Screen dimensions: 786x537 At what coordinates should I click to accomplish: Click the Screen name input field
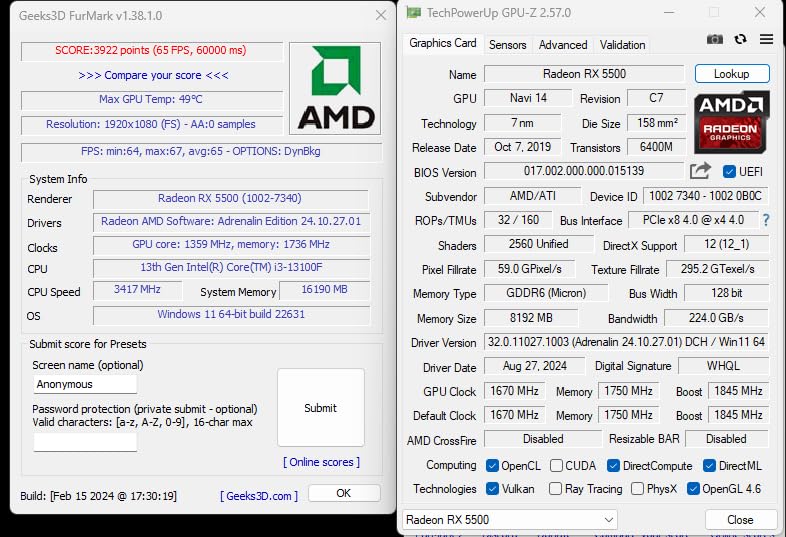[85, 384]
